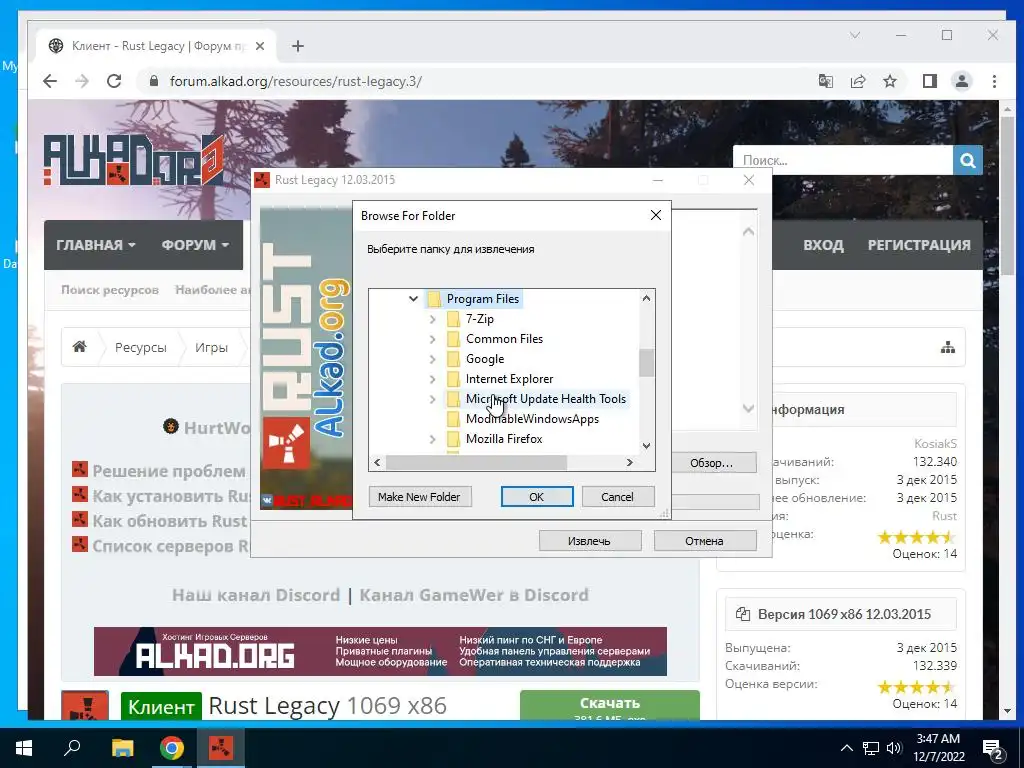Click the ALKAD.ORG hosting banner

point(380,651)
